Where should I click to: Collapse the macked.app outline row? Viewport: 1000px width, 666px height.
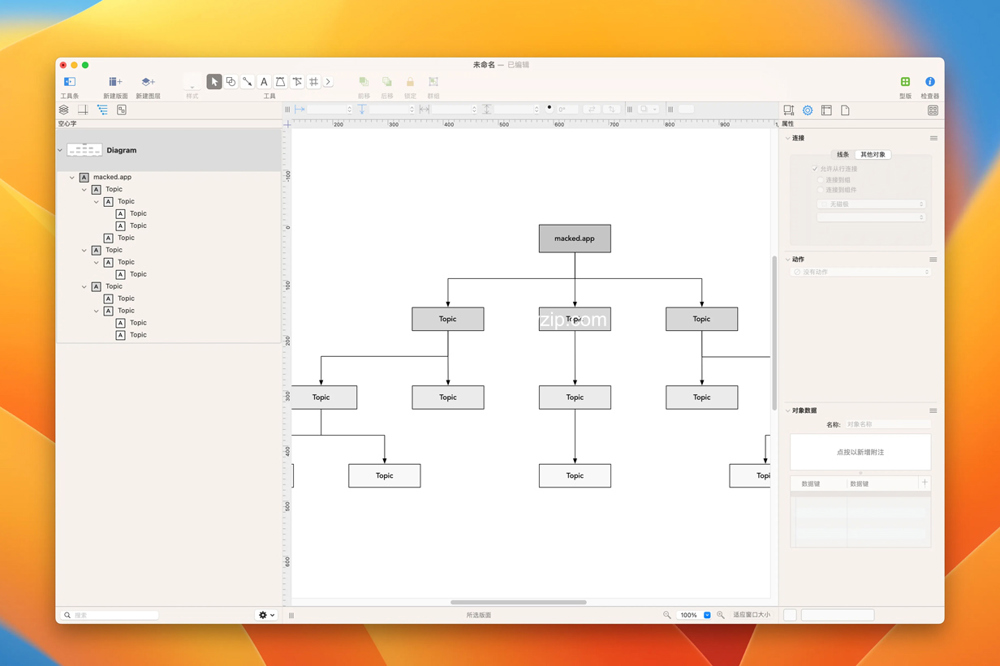coord(72,177)
